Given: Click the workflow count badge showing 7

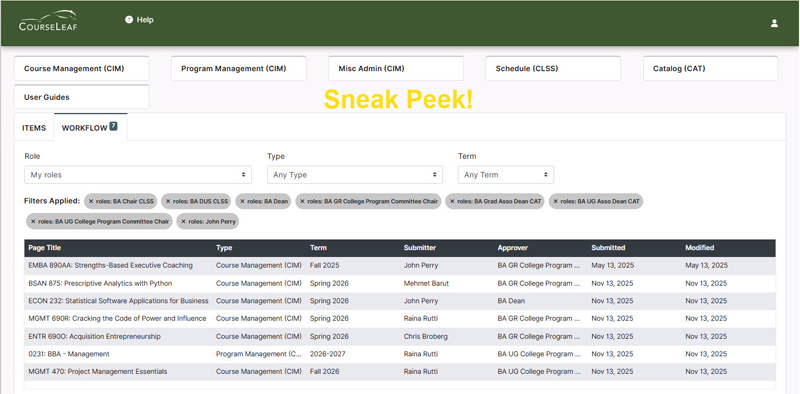Looking at the screenshot, I should [113, 126].
